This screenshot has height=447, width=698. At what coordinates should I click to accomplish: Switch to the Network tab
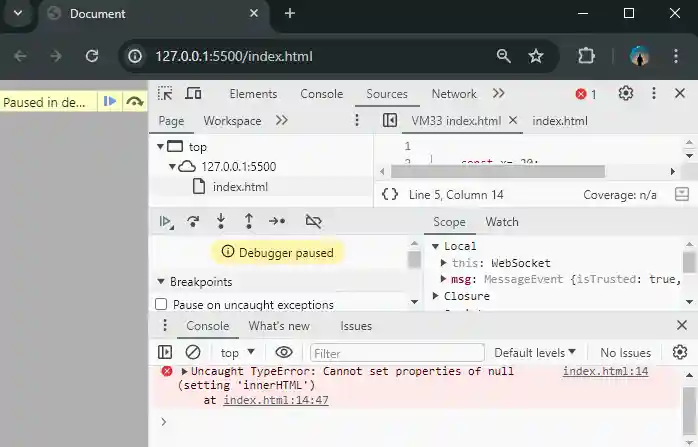click(x=454, y=94)
